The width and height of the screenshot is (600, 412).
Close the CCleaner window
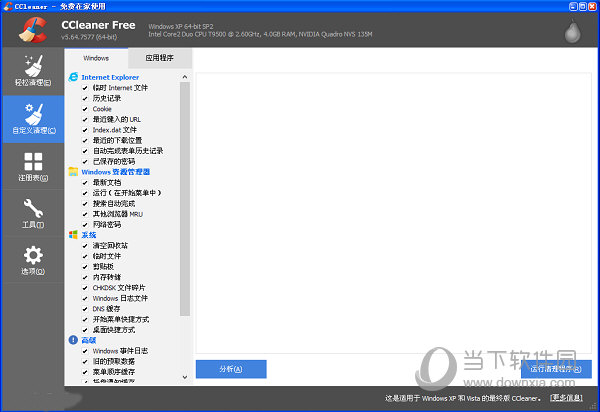pyautogui.click(x=592, y=6)
